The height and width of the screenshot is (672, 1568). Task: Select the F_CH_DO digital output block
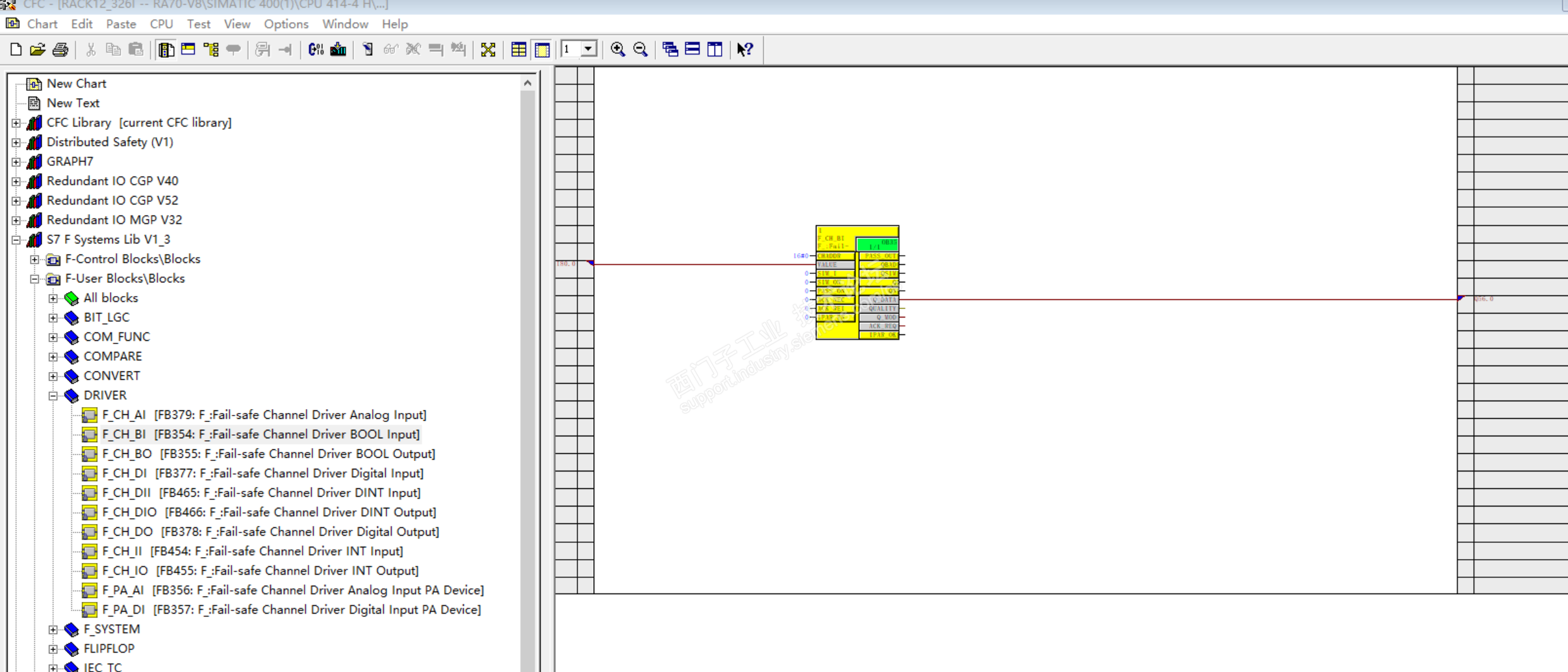pyautogui.click(x=270, y=532)
